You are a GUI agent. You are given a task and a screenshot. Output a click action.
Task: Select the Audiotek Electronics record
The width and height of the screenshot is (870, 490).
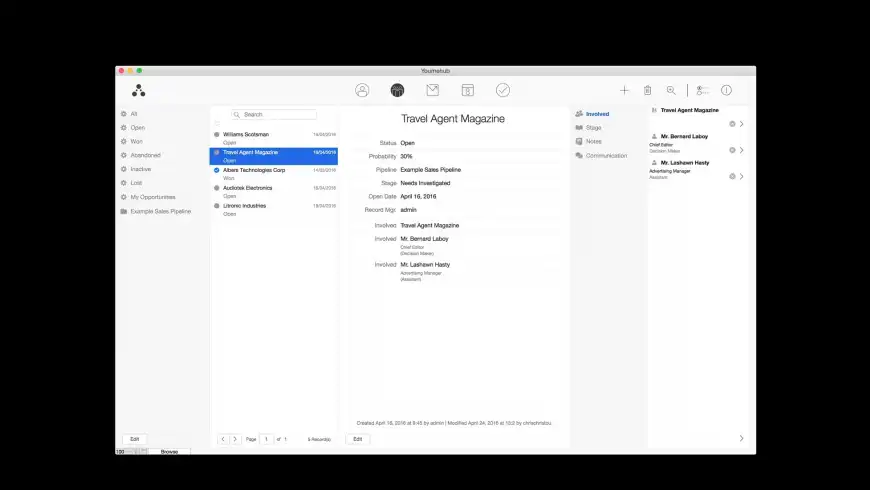(x=274, y=191)
